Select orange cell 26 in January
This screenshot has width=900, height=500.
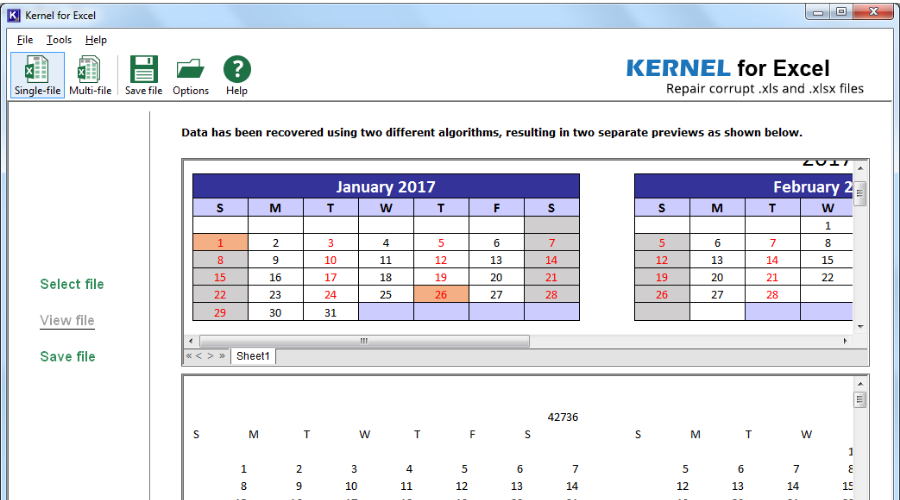[441, 294]
